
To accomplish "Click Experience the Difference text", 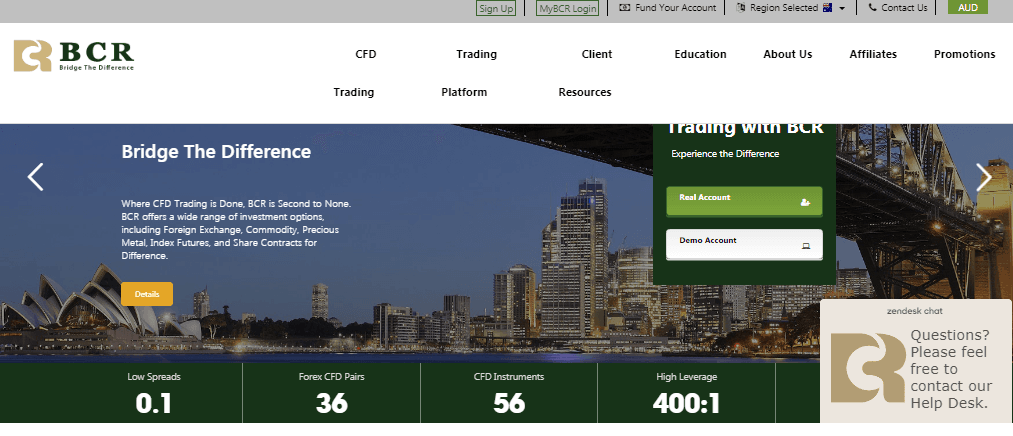I will pos(725,154).
